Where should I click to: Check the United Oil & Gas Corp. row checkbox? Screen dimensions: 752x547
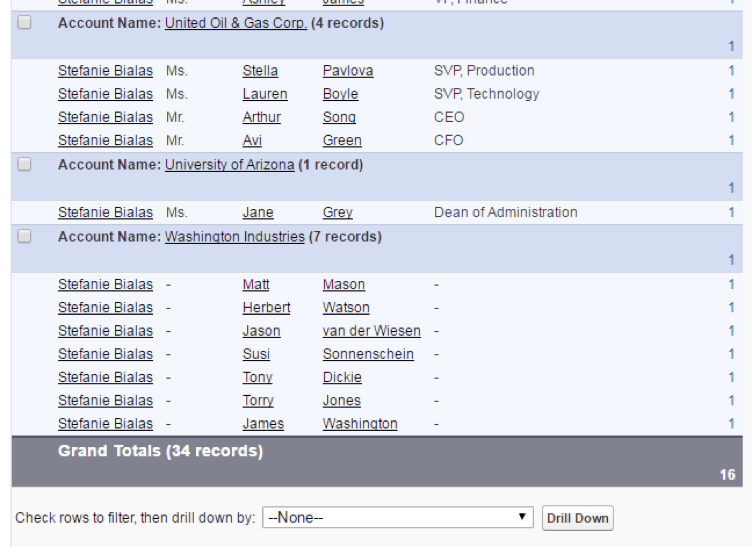24,23
